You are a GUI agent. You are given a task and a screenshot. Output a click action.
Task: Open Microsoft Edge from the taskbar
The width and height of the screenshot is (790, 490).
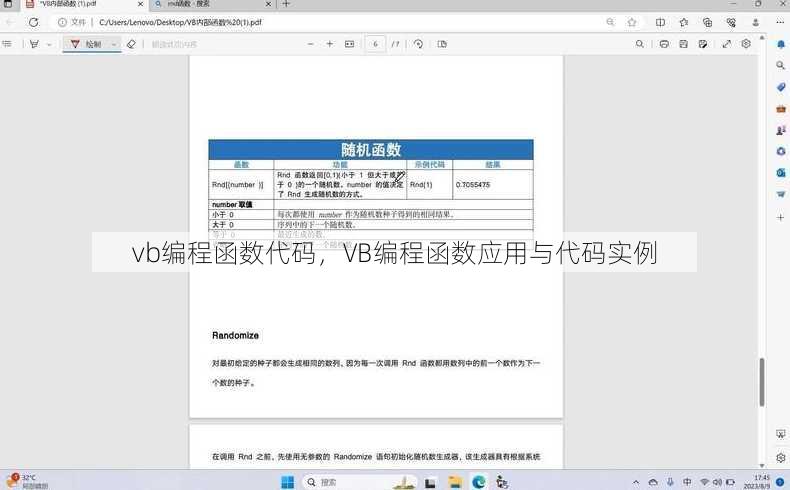(x=479, y=482)
